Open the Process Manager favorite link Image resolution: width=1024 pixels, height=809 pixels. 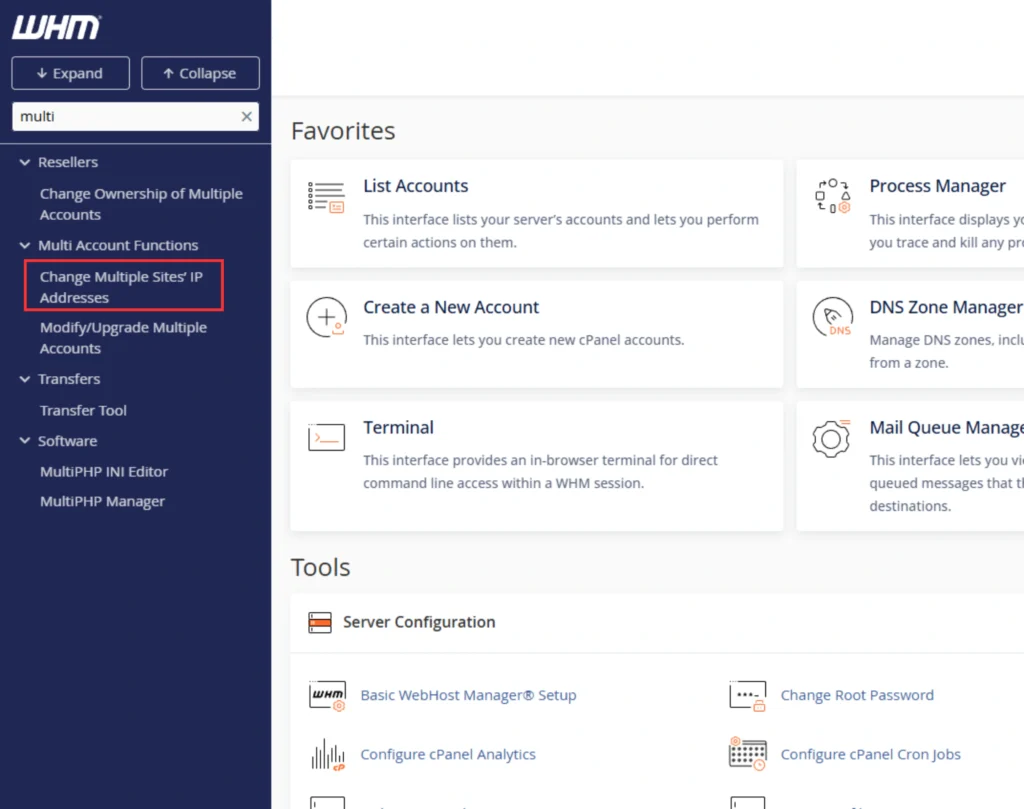(938, 186)
